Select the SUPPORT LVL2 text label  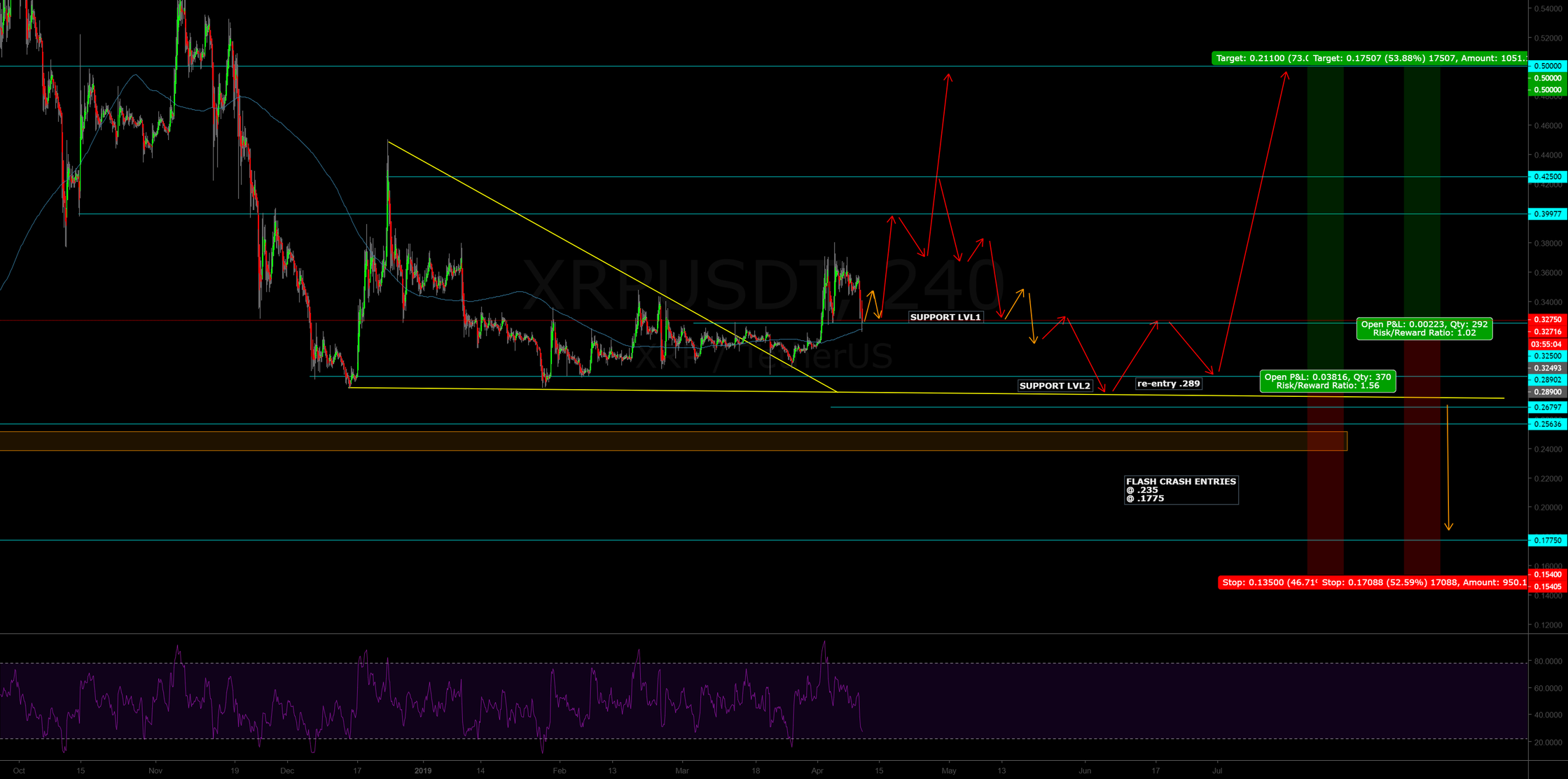pyautogui.click(x=1055, y=386)
